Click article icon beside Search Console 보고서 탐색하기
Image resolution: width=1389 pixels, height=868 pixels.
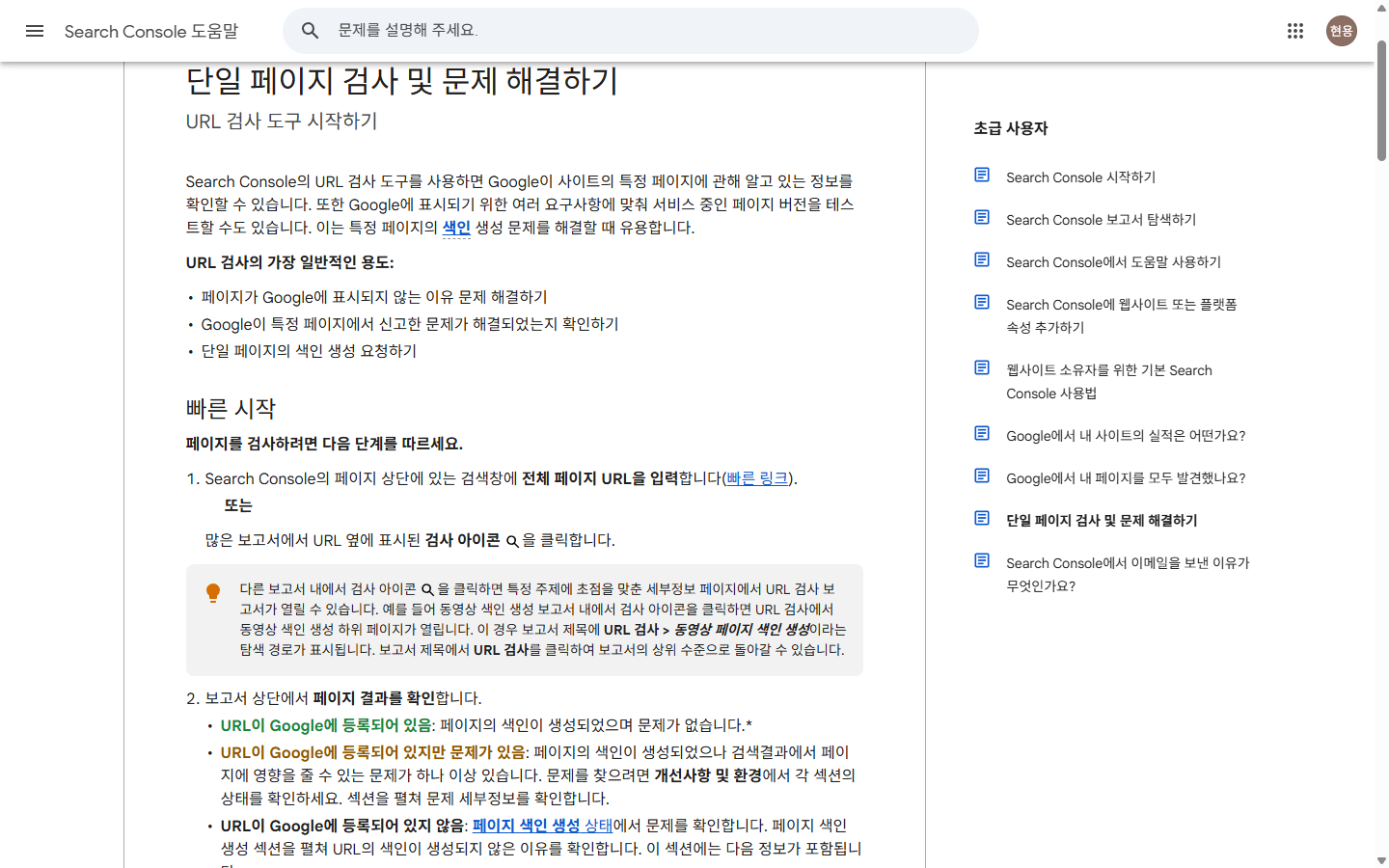982,217
